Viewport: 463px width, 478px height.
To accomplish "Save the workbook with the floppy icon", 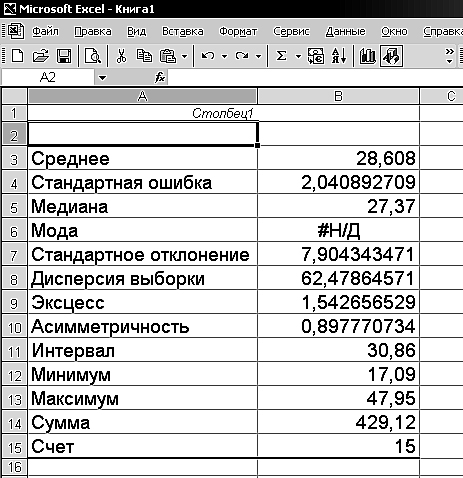I will (64, 56).
